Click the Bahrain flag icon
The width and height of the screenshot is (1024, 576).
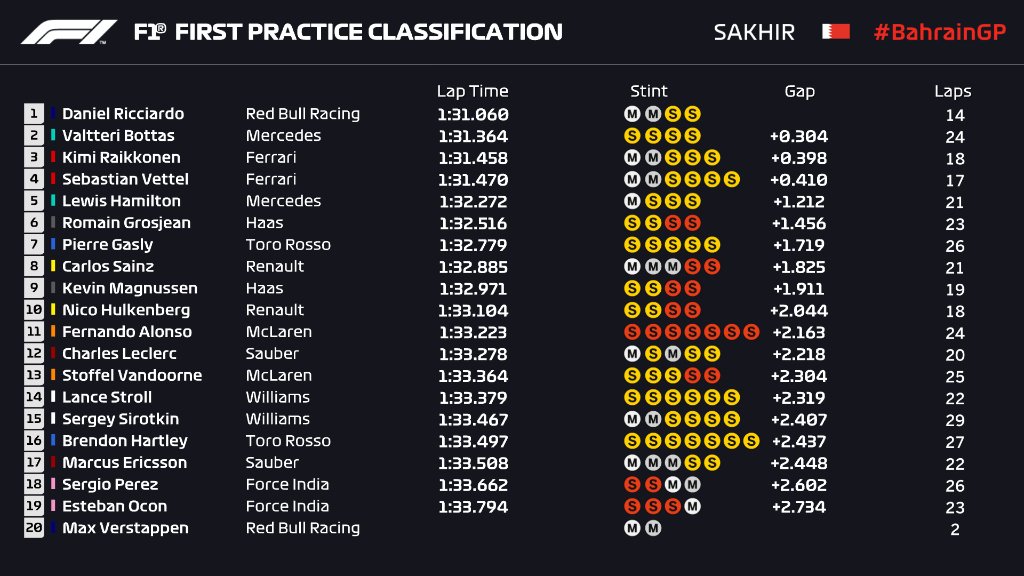coord(835,32)
